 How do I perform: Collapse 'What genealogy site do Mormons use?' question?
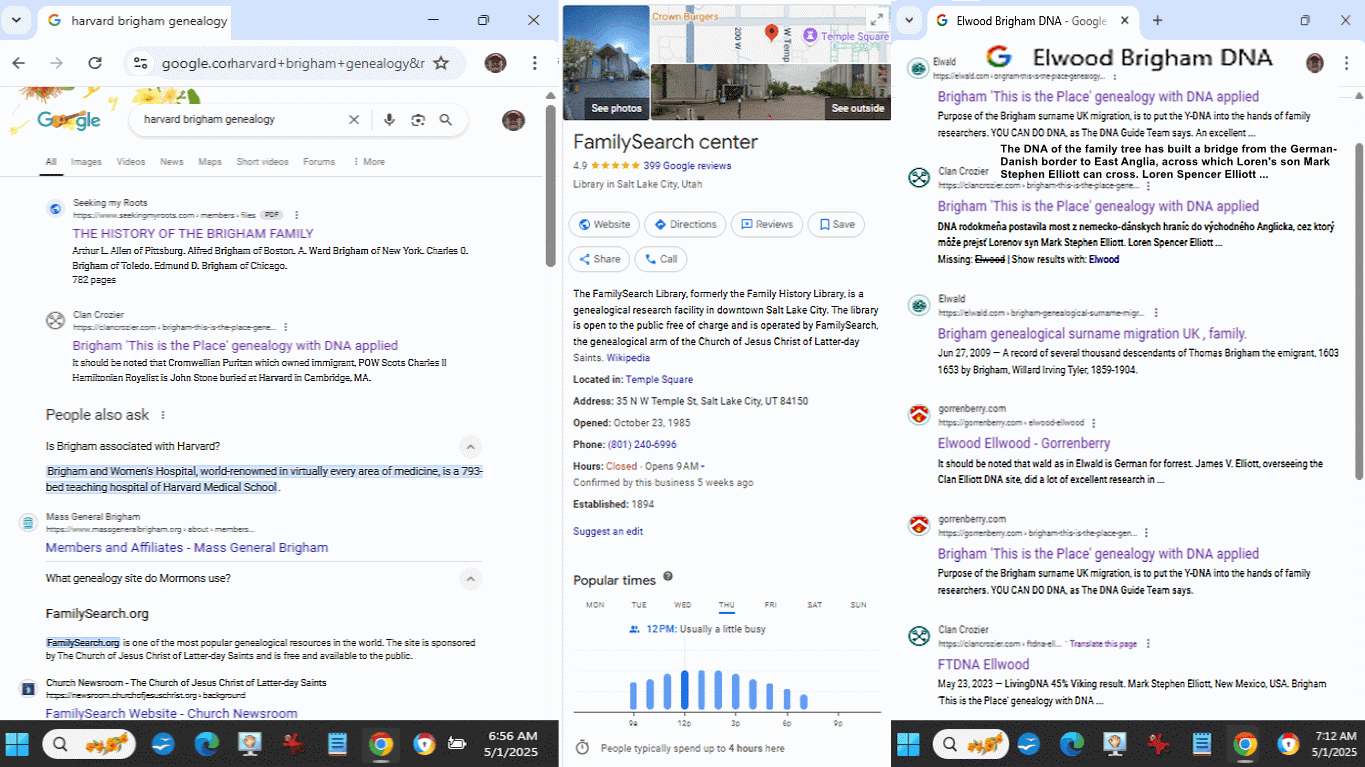coord(470,578)
